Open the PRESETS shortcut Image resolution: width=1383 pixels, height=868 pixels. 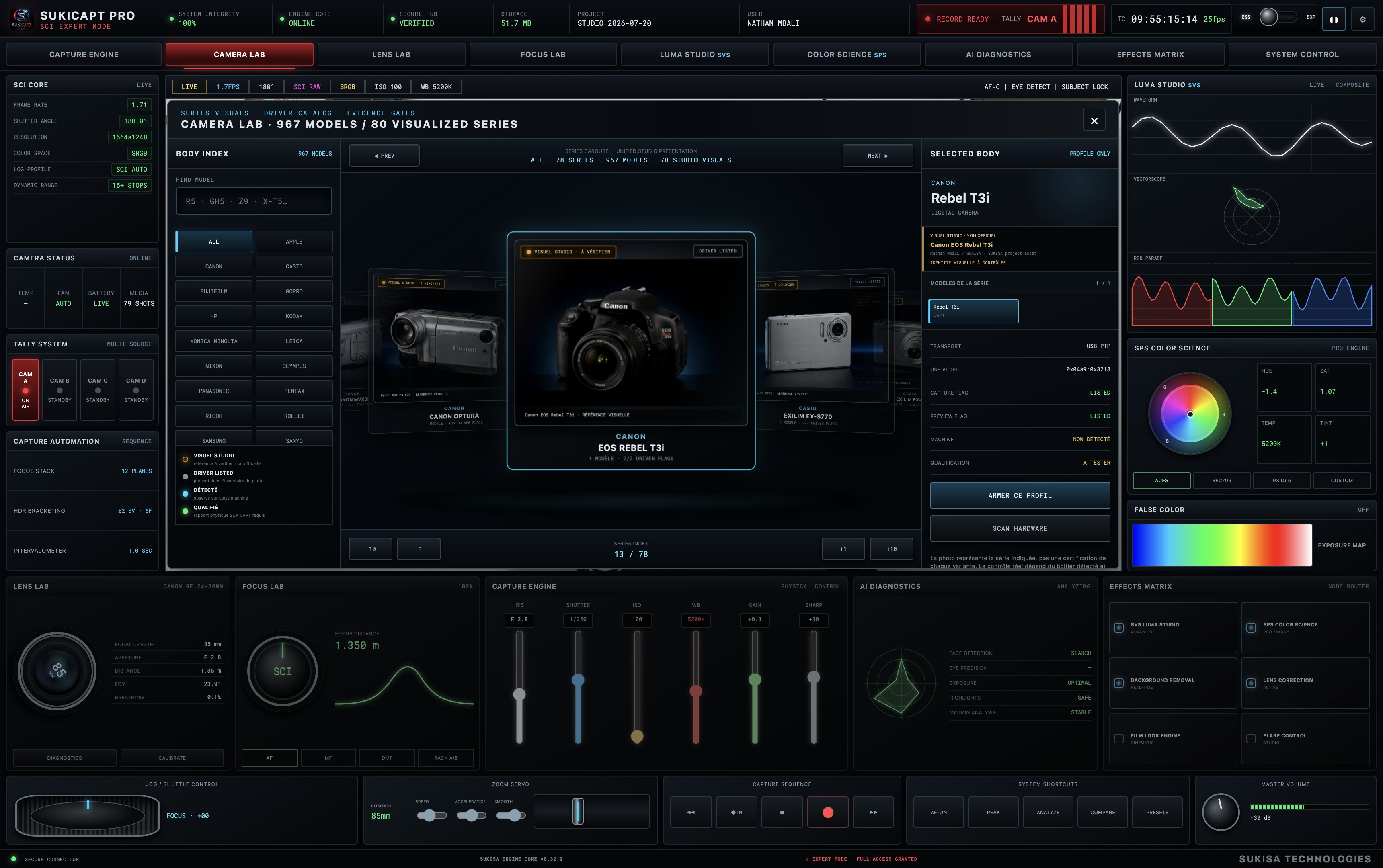[x=1157, y=812]
